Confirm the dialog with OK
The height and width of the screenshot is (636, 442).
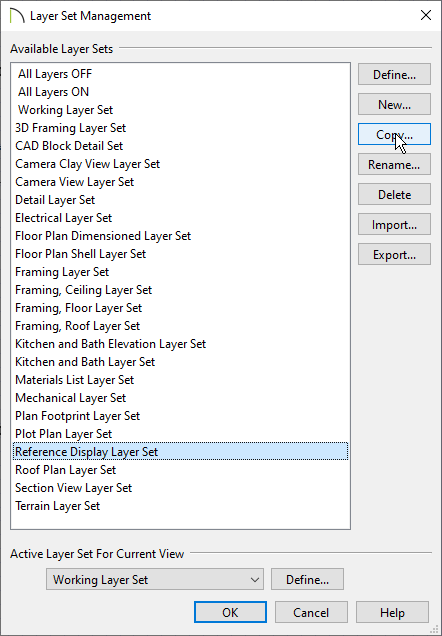pos(230,612)
